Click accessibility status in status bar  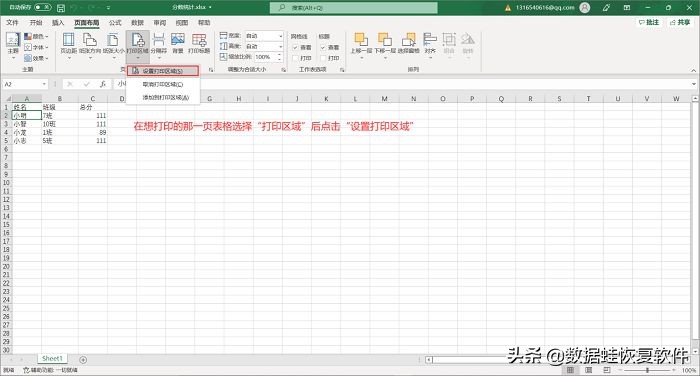click(50, 370)
